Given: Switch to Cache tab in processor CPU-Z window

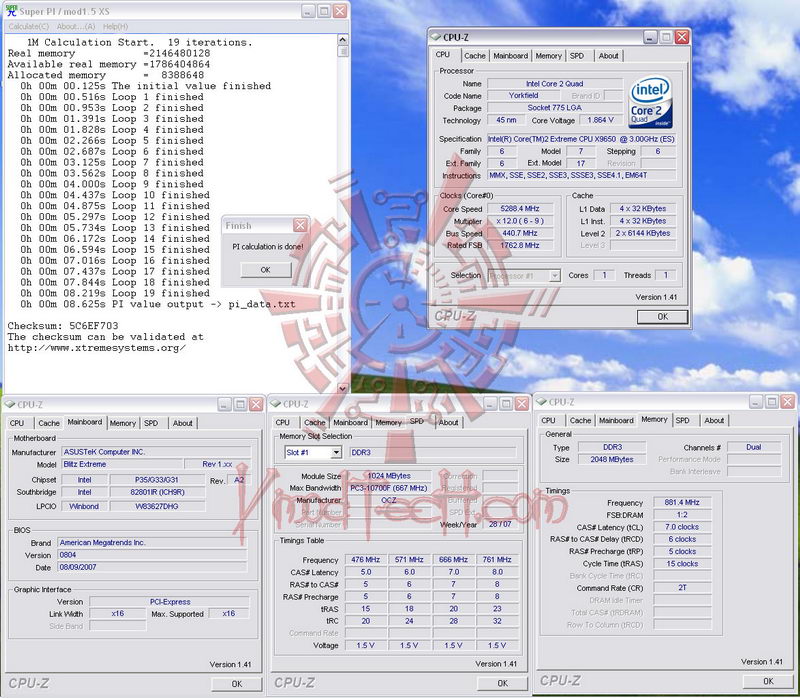Looking at the screenshot, I should 474,56.
